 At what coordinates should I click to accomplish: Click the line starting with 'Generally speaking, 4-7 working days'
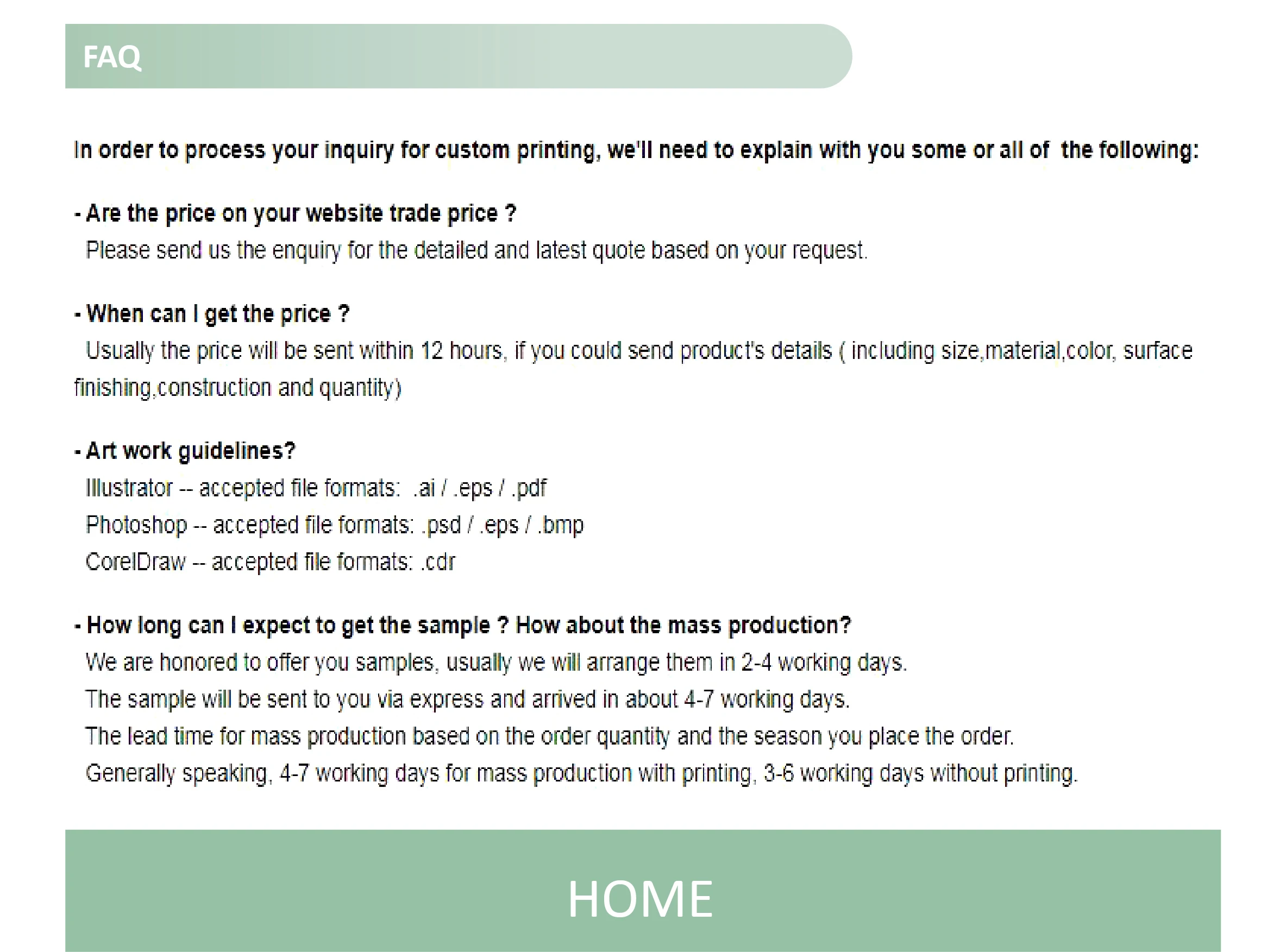(581, 773)
